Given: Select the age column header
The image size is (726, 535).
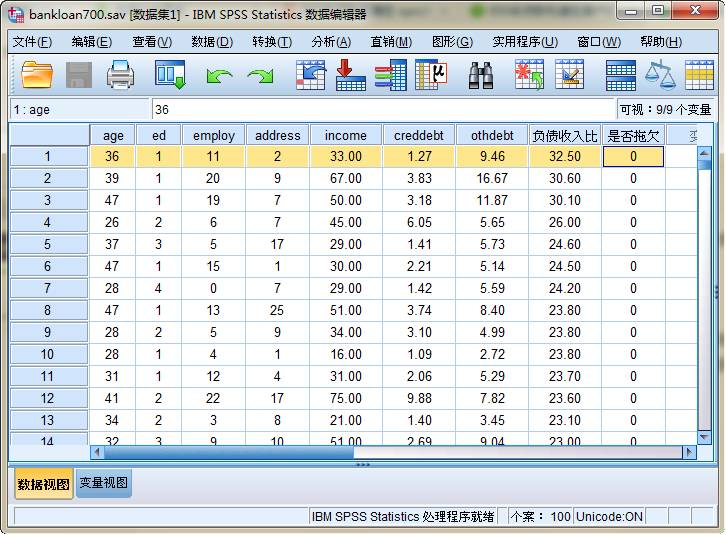Looking at the screenshot, I should click(x=113, y=135).
